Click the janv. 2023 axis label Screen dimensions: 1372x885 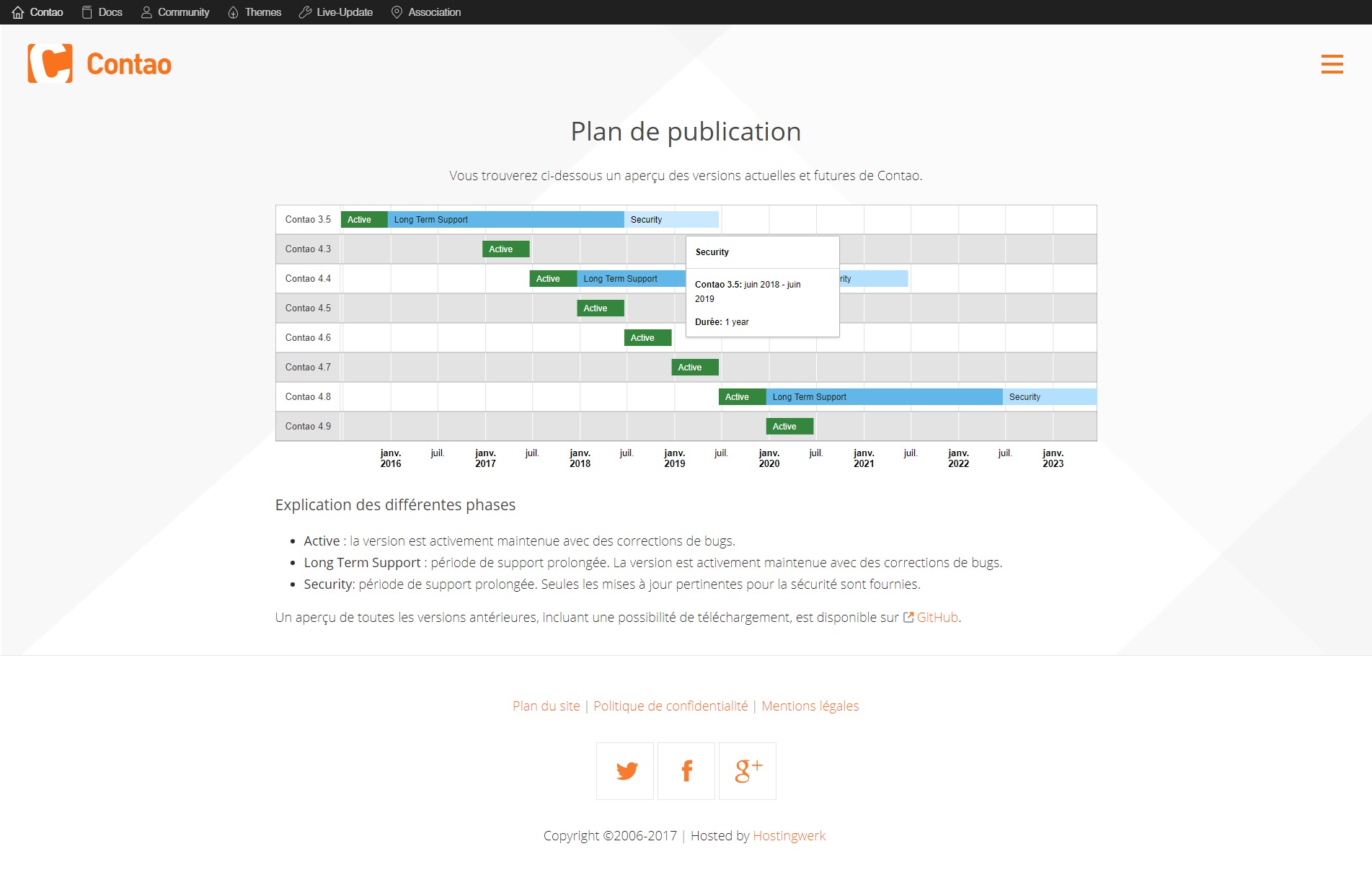click(1053, 458)
